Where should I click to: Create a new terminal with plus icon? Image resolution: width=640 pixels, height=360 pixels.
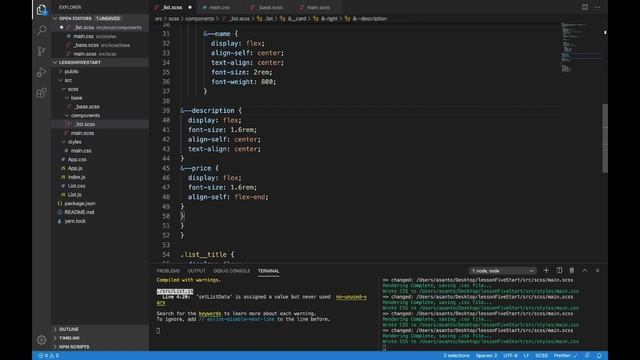tap(546, 270)
